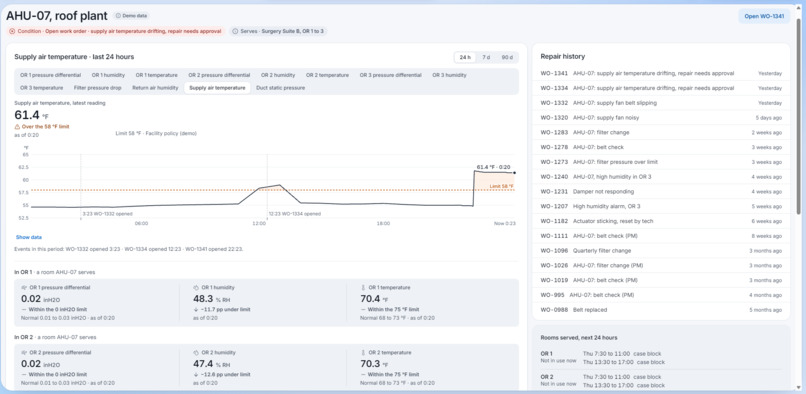806x394 pixels.
Task: Click the OR 2 pressure differential card icon
Action: (24, 353)
